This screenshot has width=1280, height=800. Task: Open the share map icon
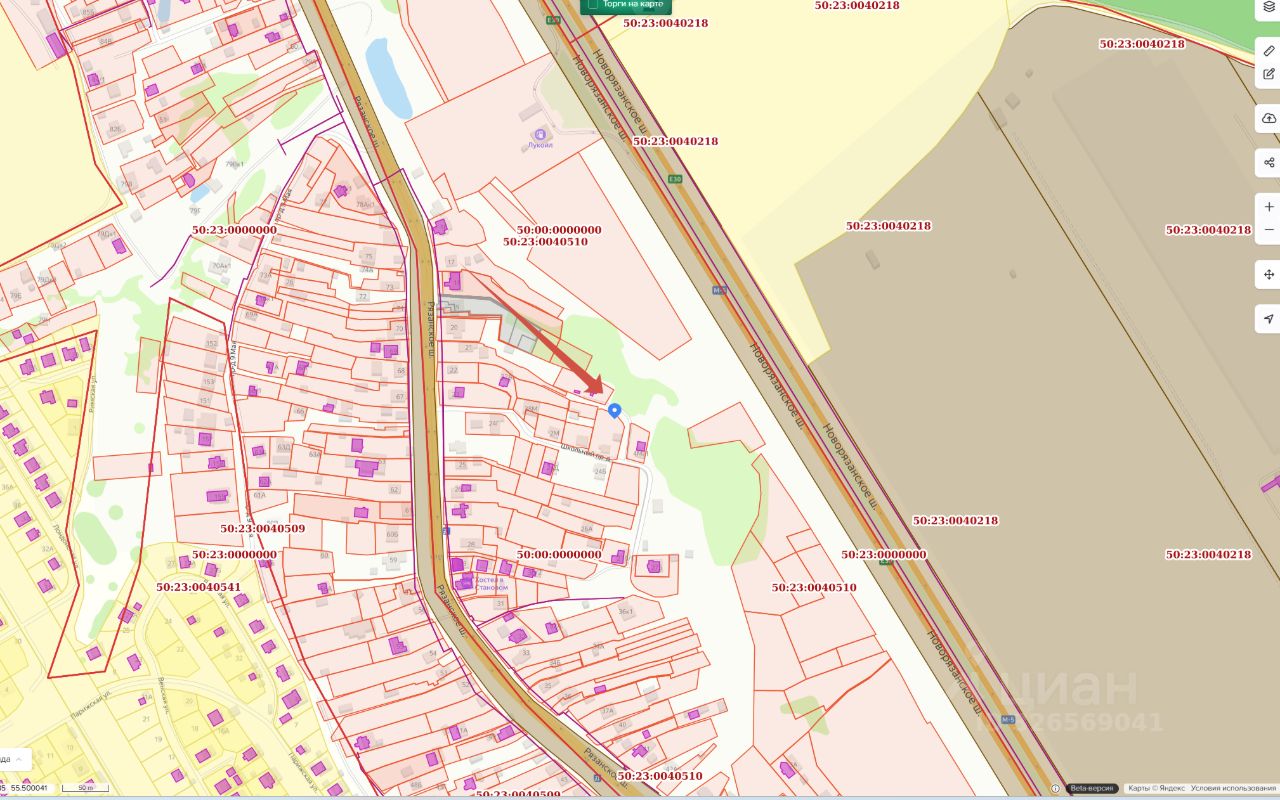click(1269, 162)
